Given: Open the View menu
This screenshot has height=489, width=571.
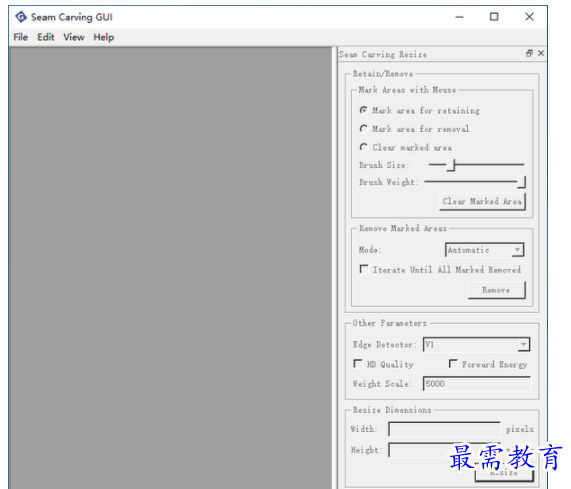Looking at the screenshot, I should coord(74,37).
